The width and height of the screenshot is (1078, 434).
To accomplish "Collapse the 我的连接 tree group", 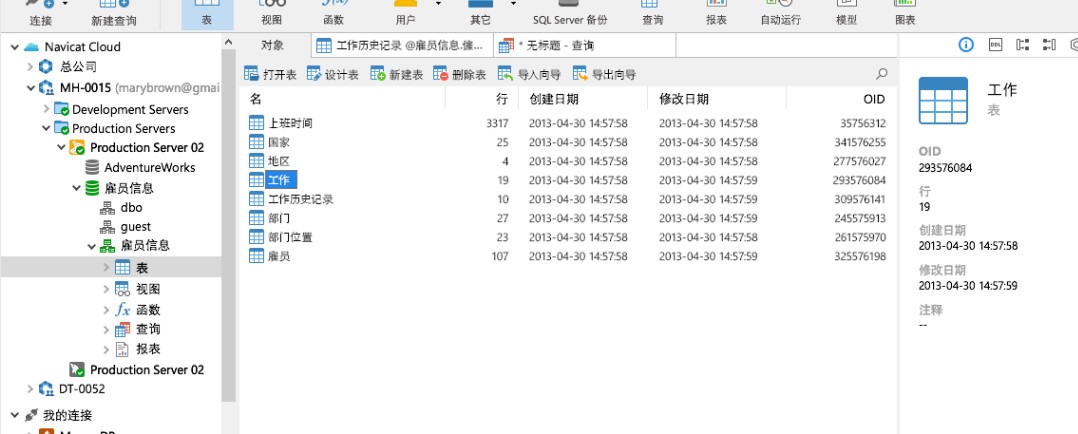I will (14, 415).
